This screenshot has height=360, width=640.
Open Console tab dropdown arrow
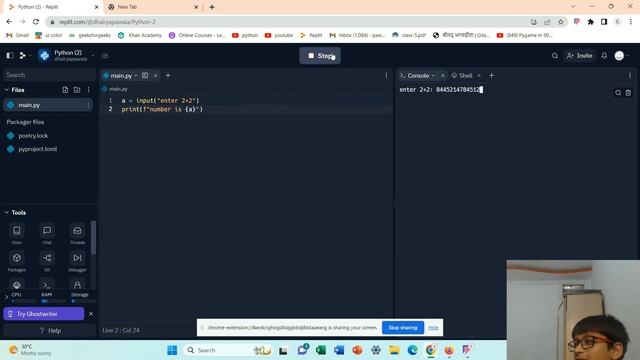pos(433,76)
